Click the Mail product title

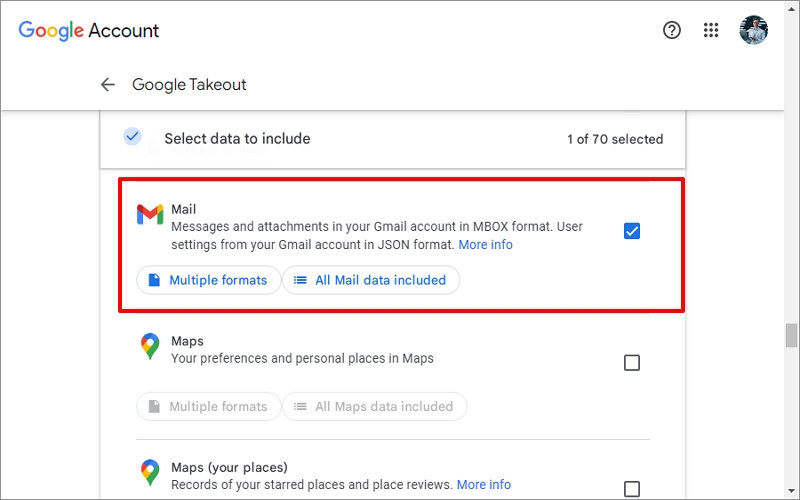pos(183,209)
